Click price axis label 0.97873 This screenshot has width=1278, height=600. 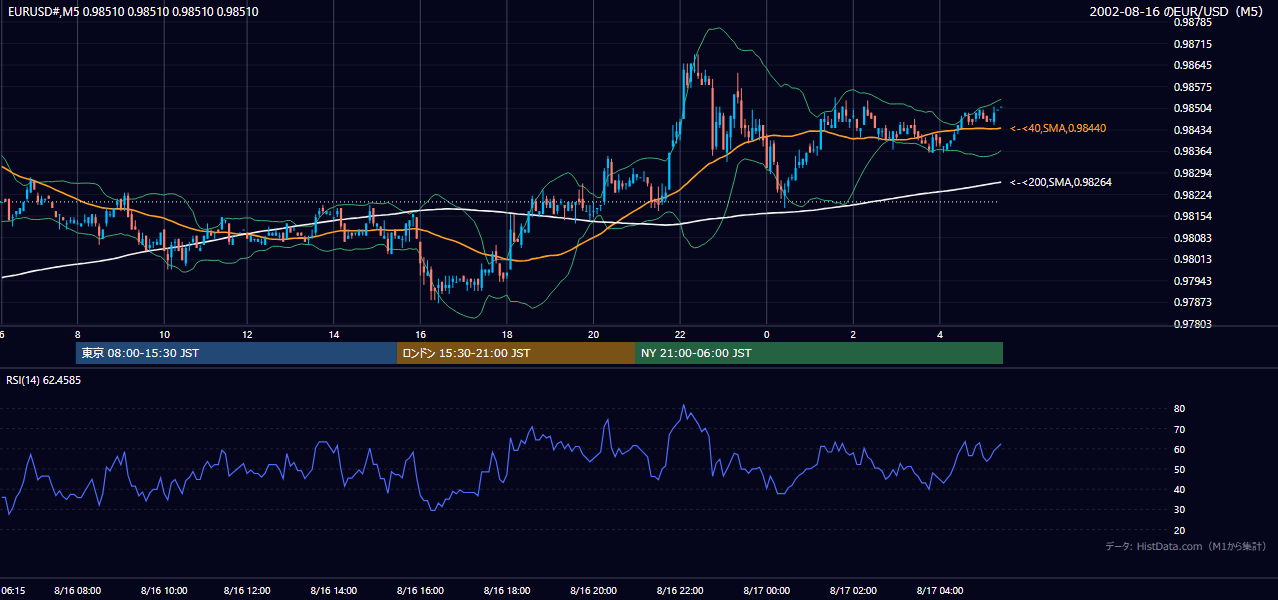pos(1192,303)
